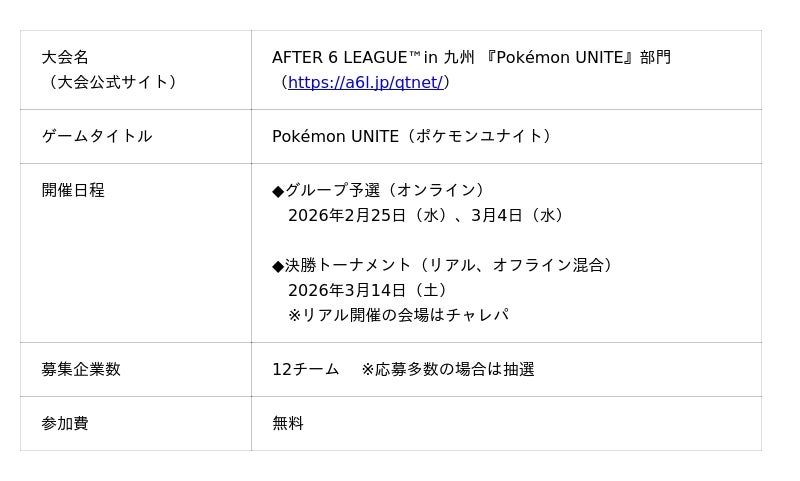Click the diamond bullet before 決勝トーナメント
This screenshot has width=800, height=481.
[278, 266]
